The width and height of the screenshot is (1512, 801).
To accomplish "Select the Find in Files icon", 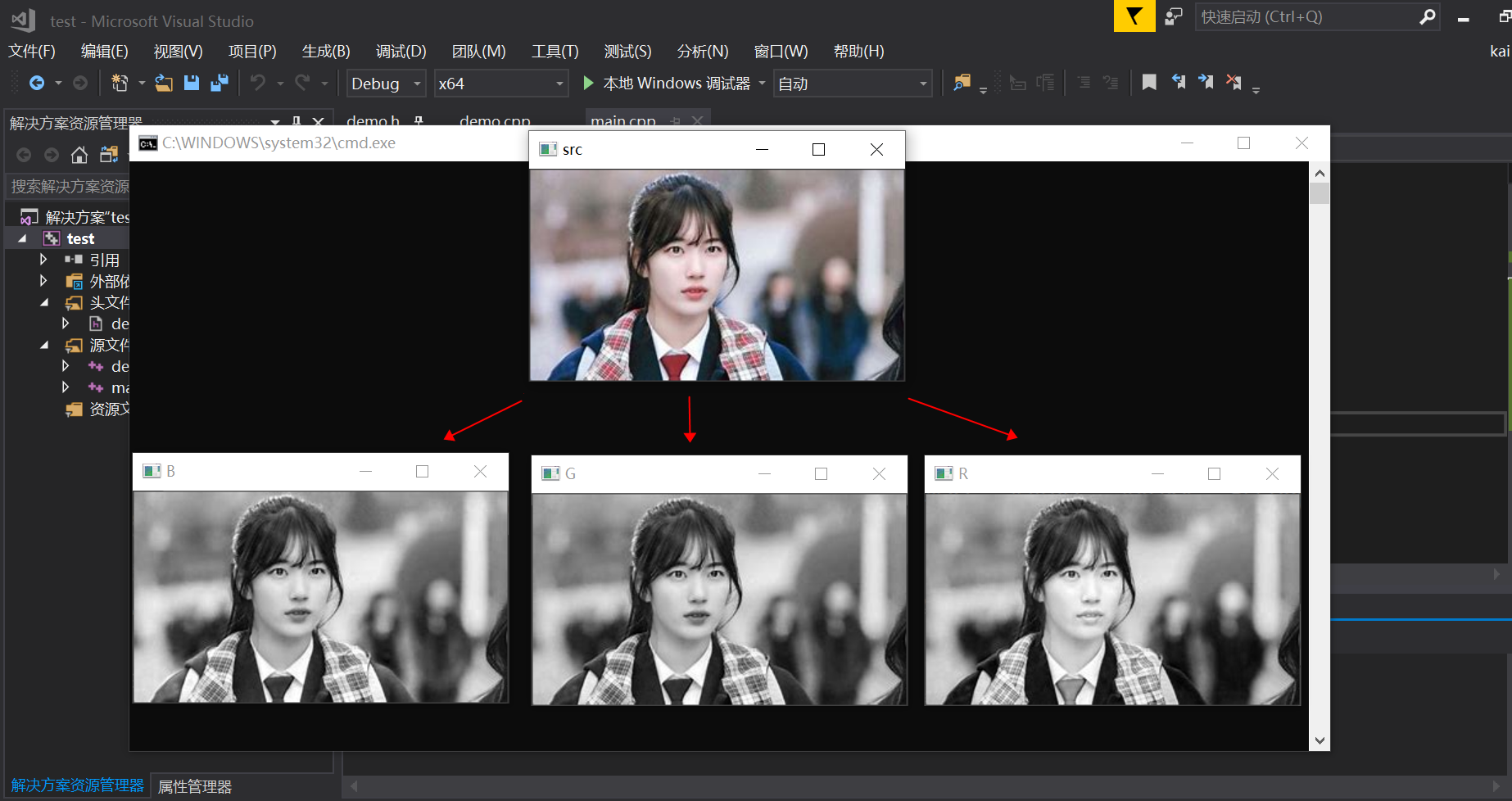I will click(x=962, y=83).
